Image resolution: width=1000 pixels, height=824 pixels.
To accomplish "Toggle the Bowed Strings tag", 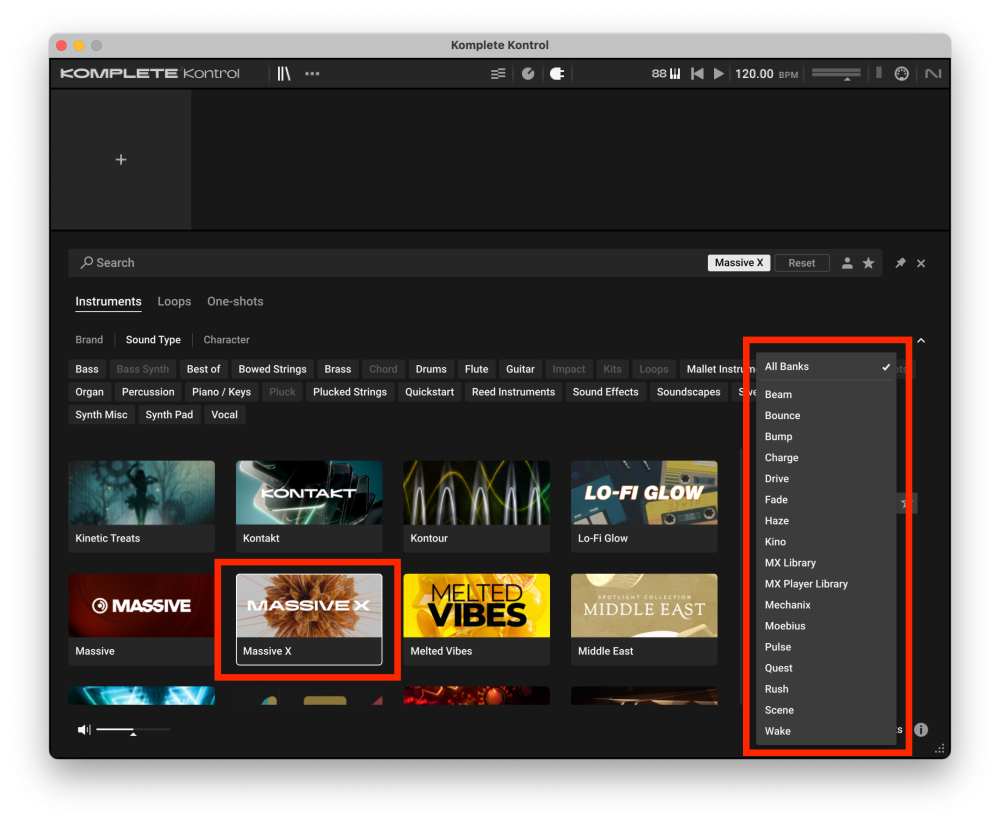I will tap(272, 369).
